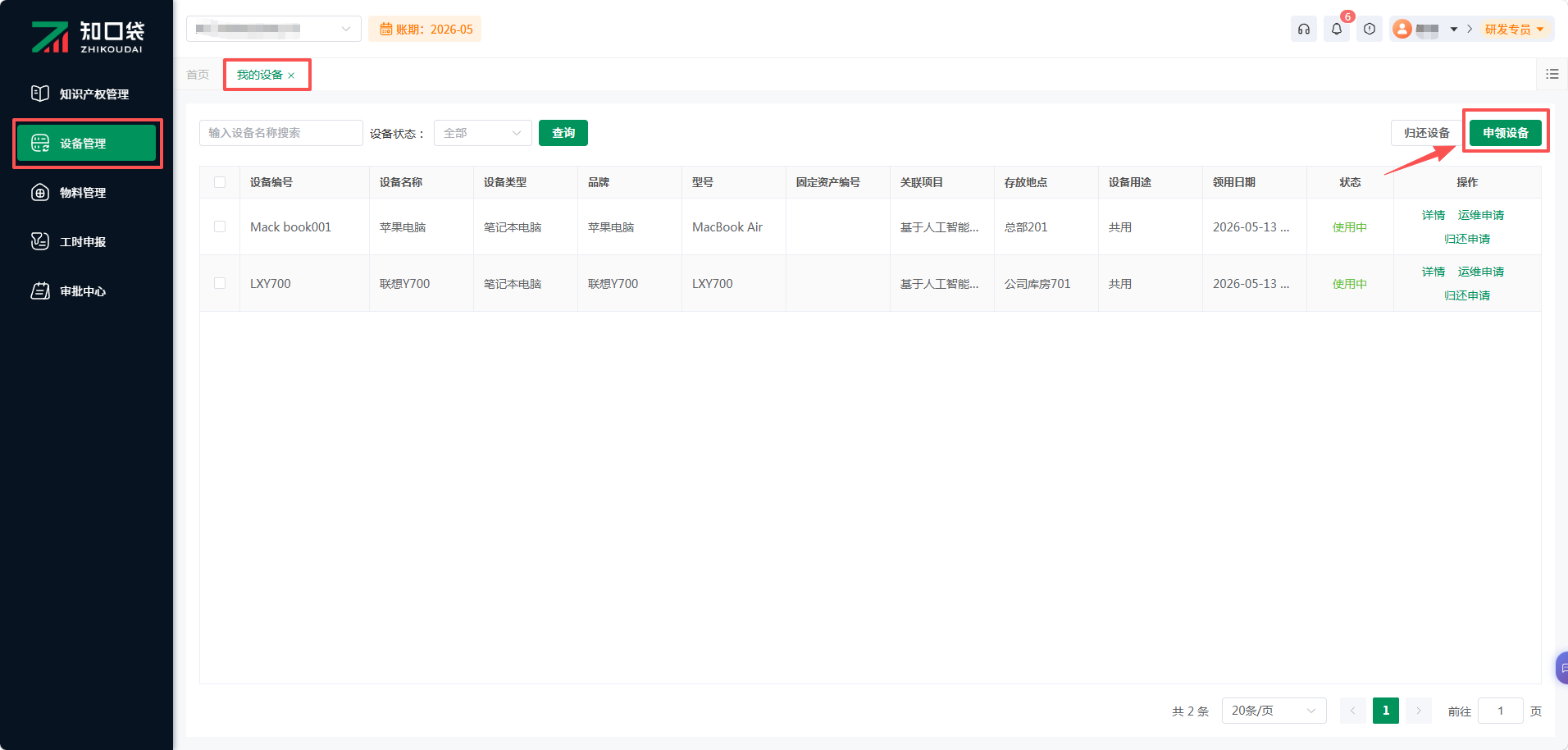This screenshot has height=750, width=1568.
Task: Click 运维申请 for Mack book001
Action: (1481, 215)
